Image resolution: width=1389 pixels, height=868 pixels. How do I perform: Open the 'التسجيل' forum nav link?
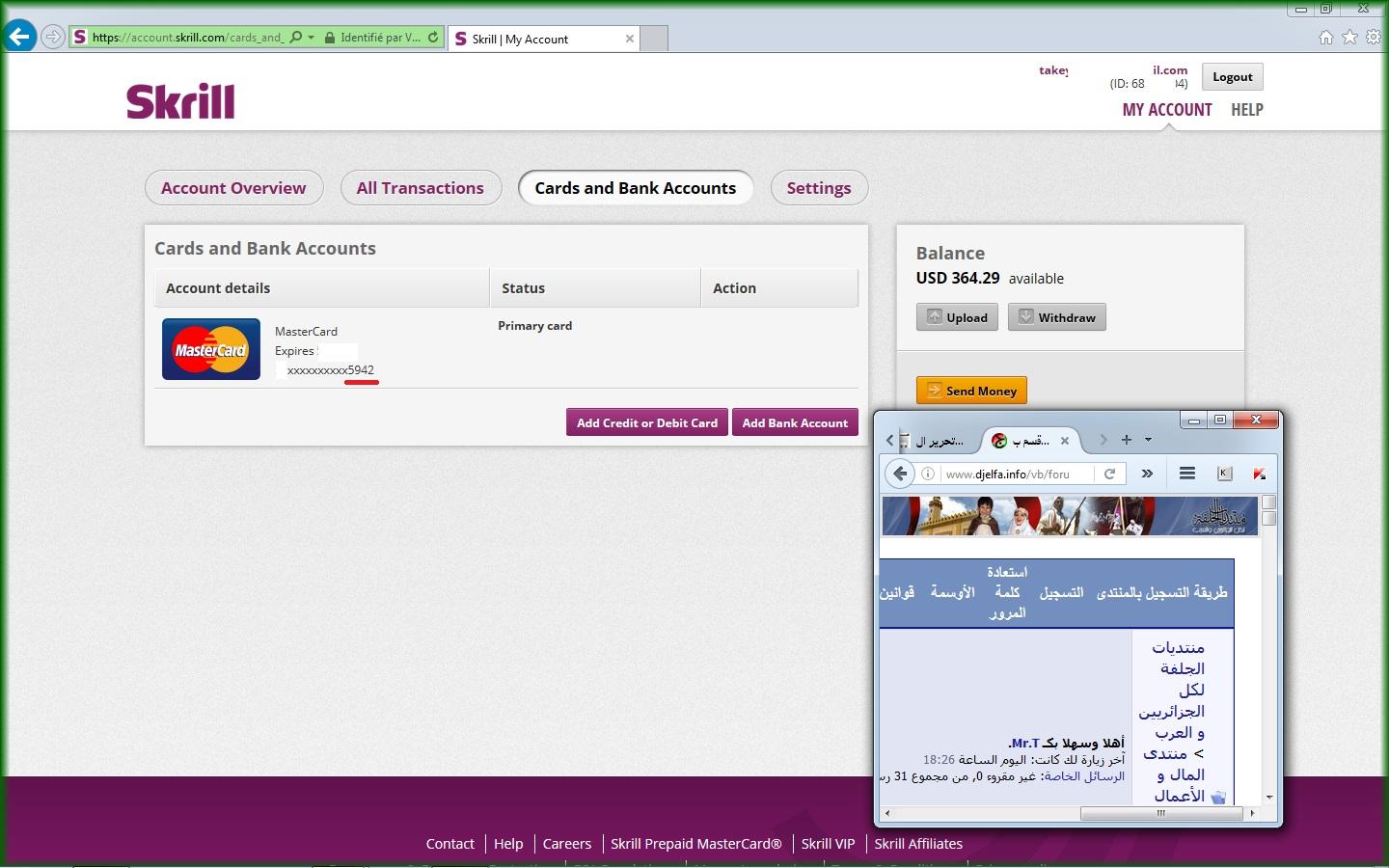1061,592
